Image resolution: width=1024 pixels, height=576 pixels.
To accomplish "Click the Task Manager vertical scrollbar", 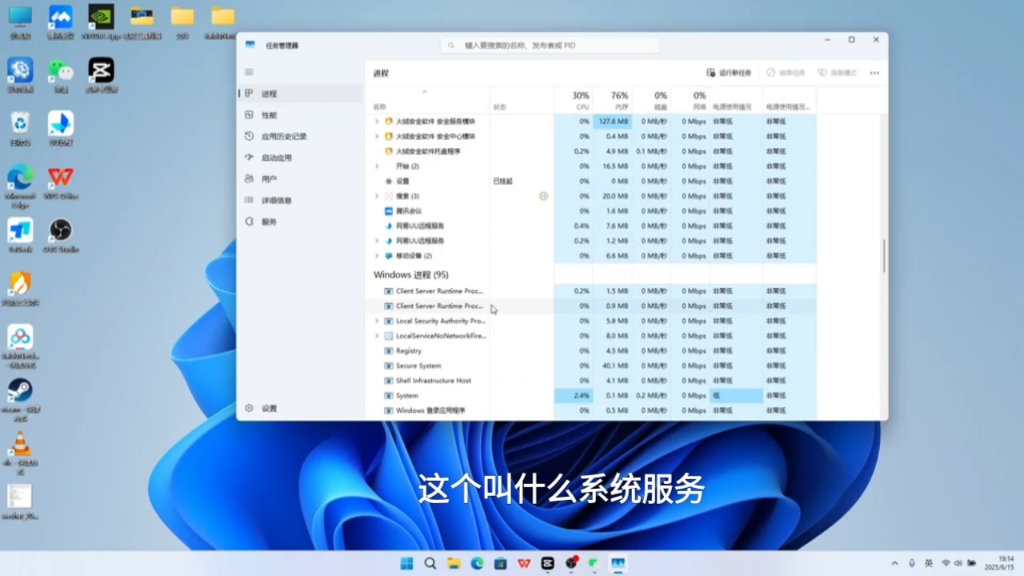I will click(884, 256).
